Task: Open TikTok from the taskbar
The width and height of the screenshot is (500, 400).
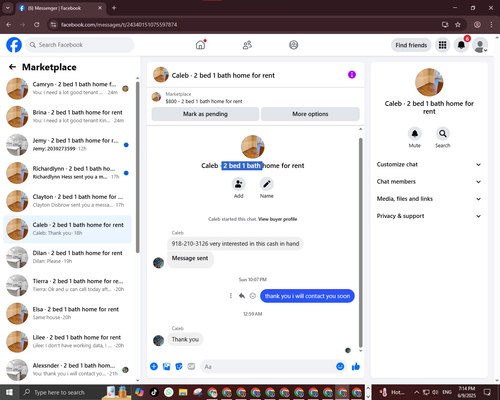Action: tap(154, 392)
